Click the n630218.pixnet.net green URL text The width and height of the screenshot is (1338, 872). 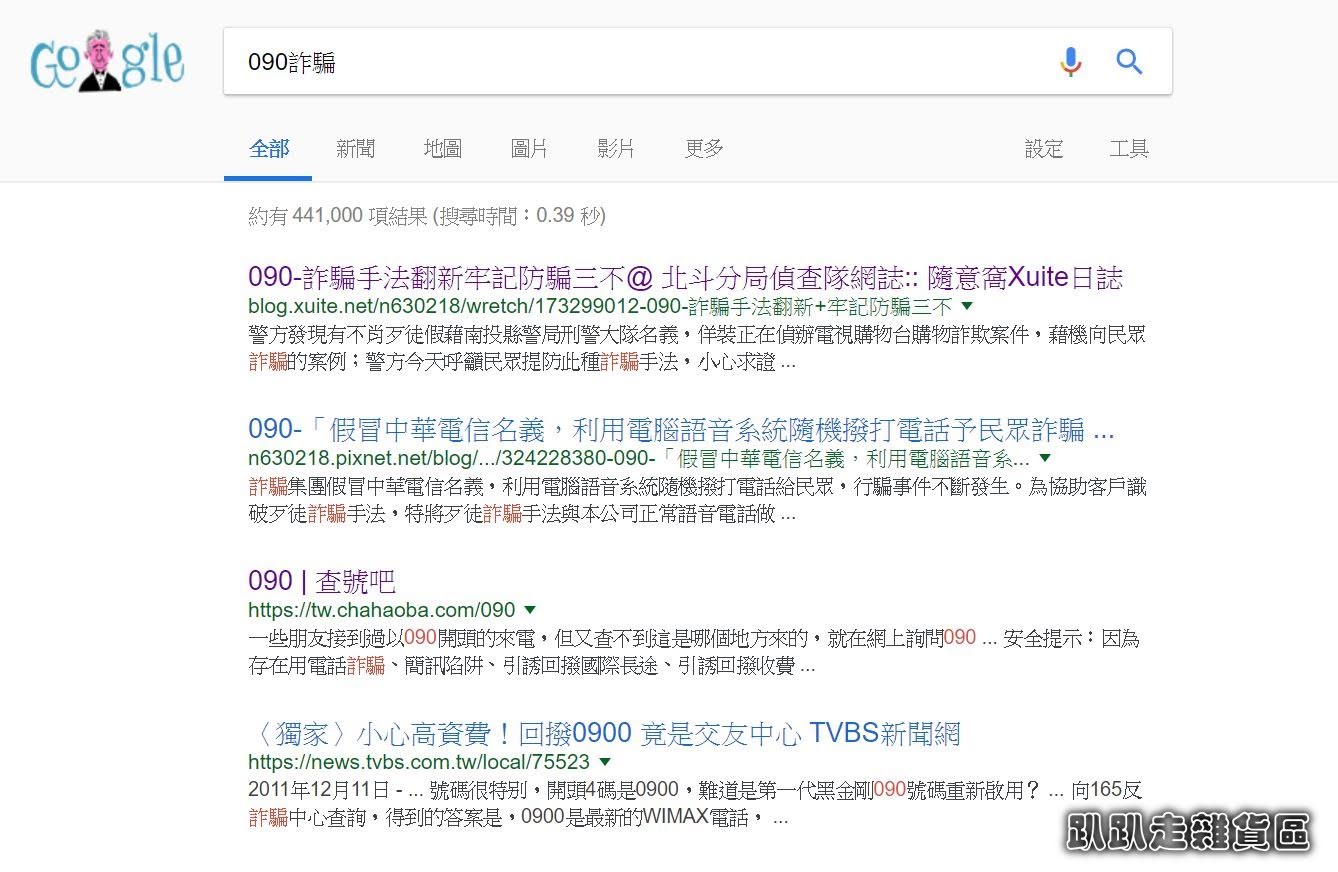[x=639, y=458]
